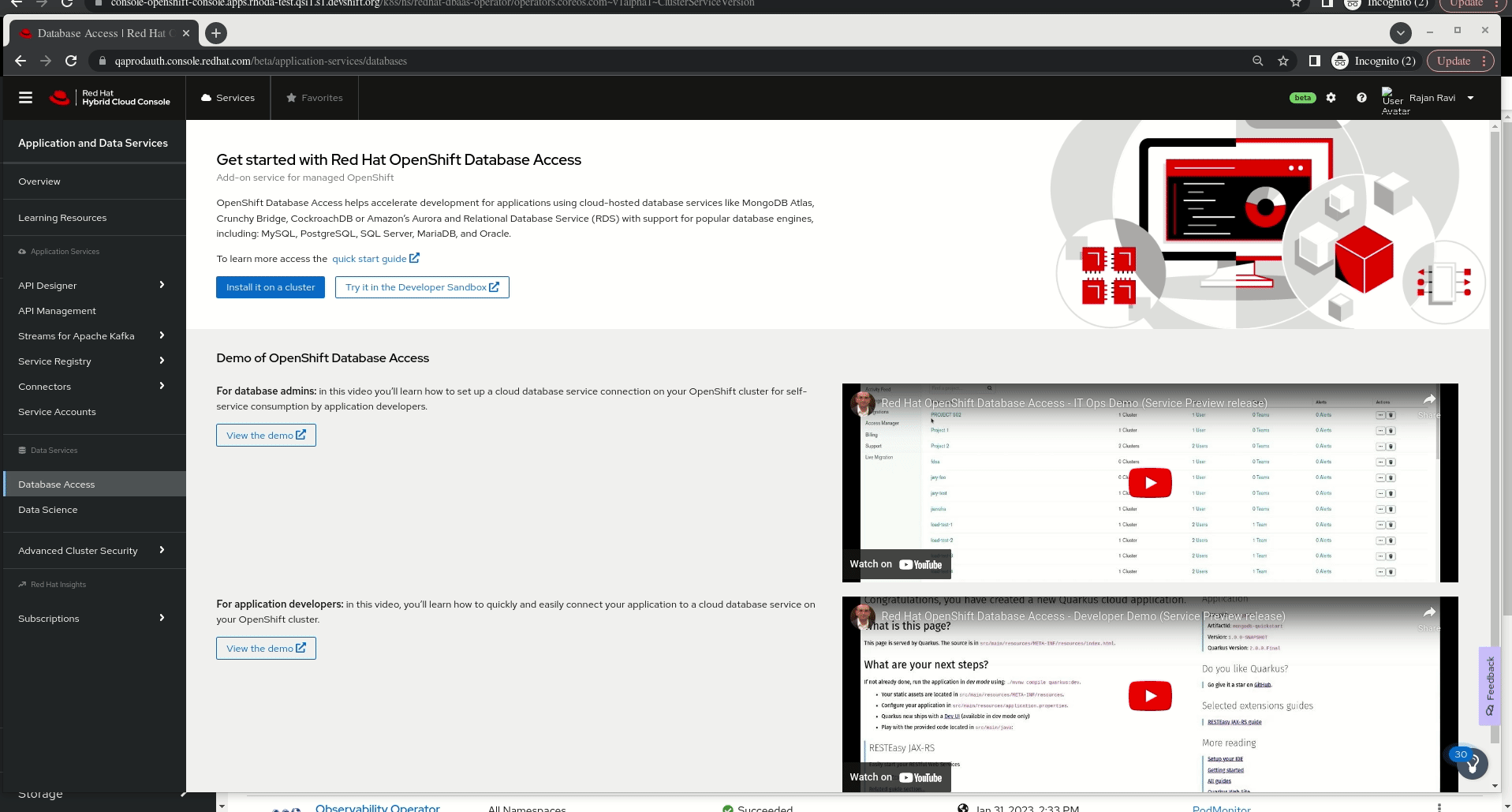The width and height of the screenshot is (1512, 812).
Task: Select the Database Access browser tab
Action: [104, 33]
